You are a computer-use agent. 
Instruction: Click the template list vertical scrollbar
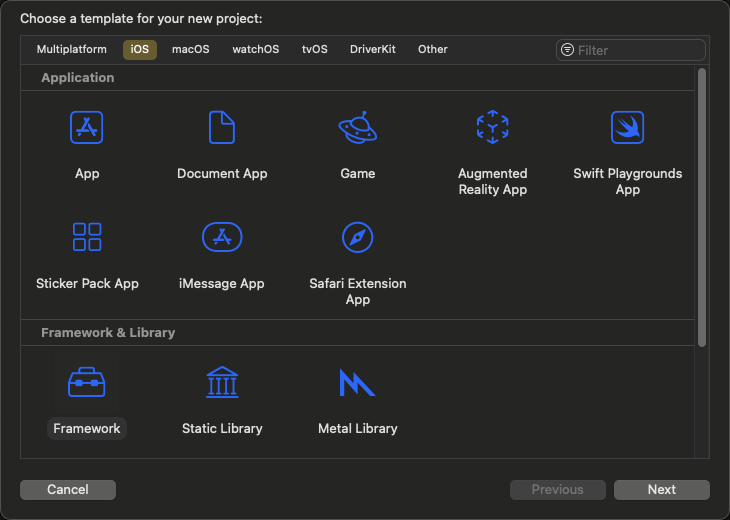[x=702, y=207]
